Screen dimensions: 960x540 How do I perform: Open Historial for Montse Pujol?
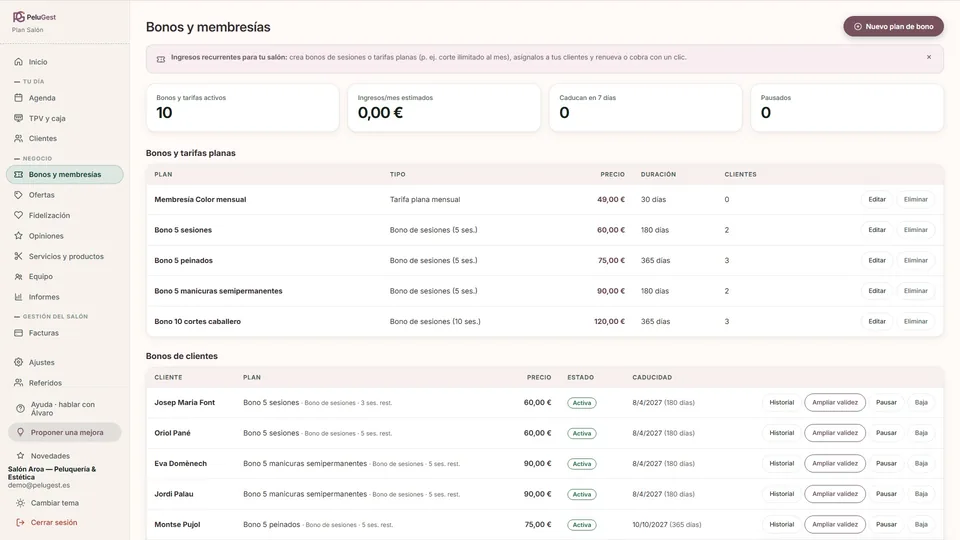(781, 525)
